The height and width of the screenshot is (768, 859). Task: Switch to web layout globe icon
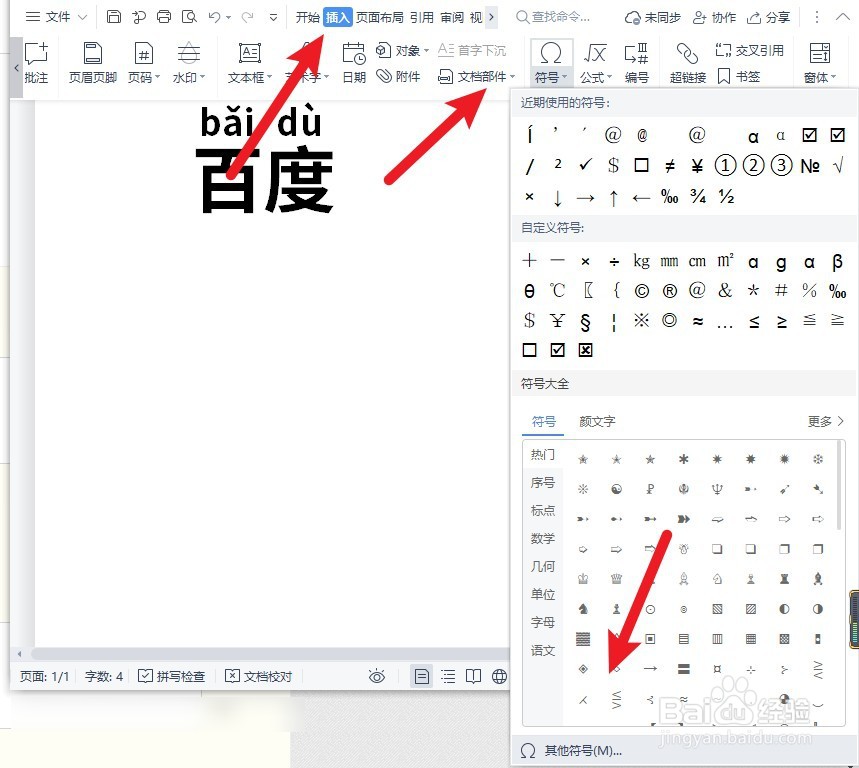tap(499, 677)
